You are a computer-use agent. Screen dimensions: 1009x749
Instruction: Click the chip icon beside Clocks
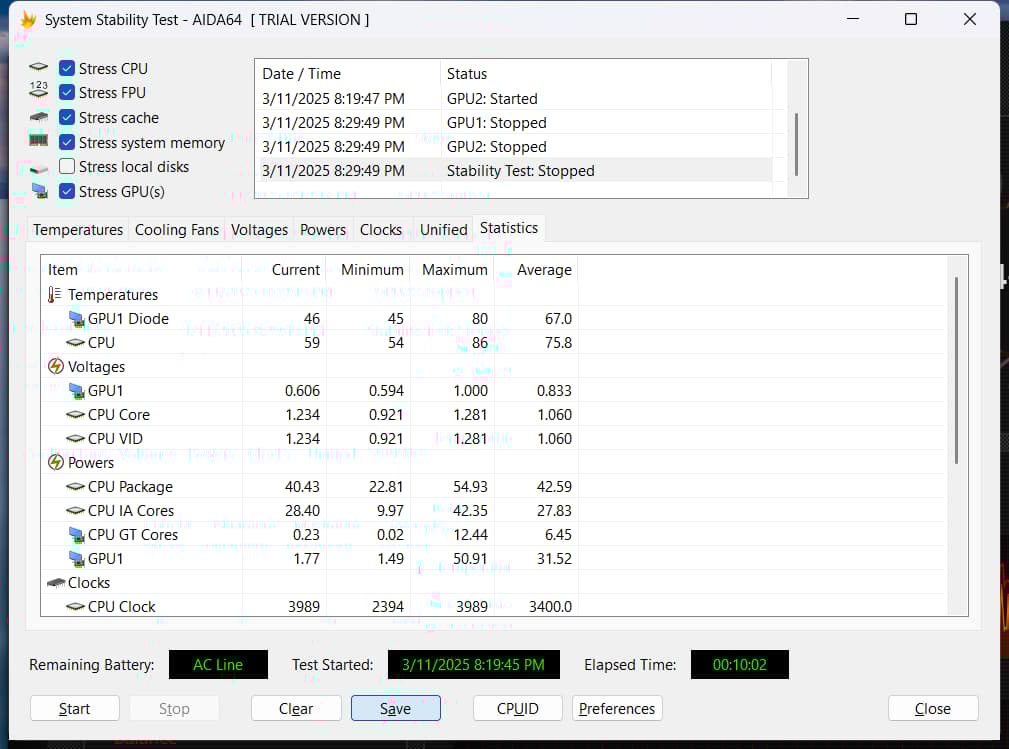pos(56,583)
